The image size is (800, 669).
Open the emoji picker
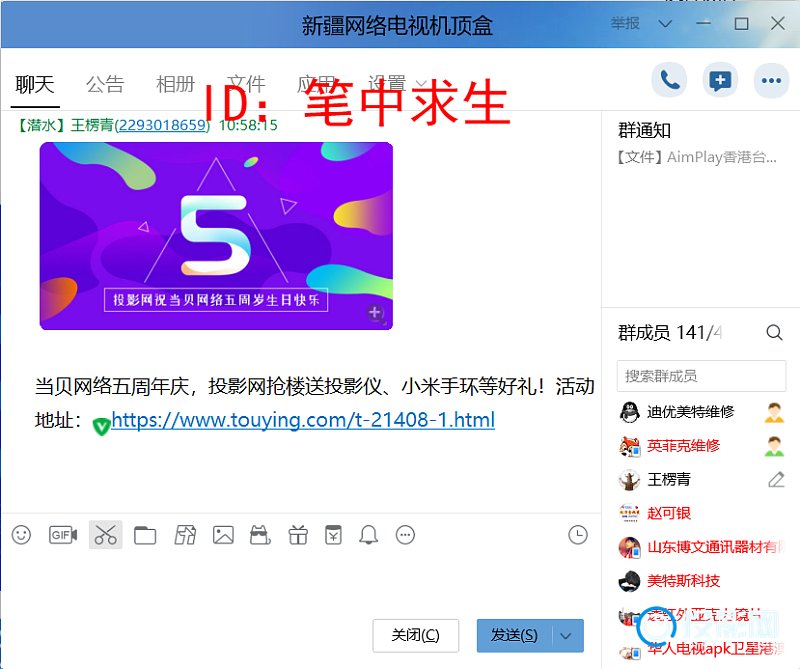tap(21, 535)
